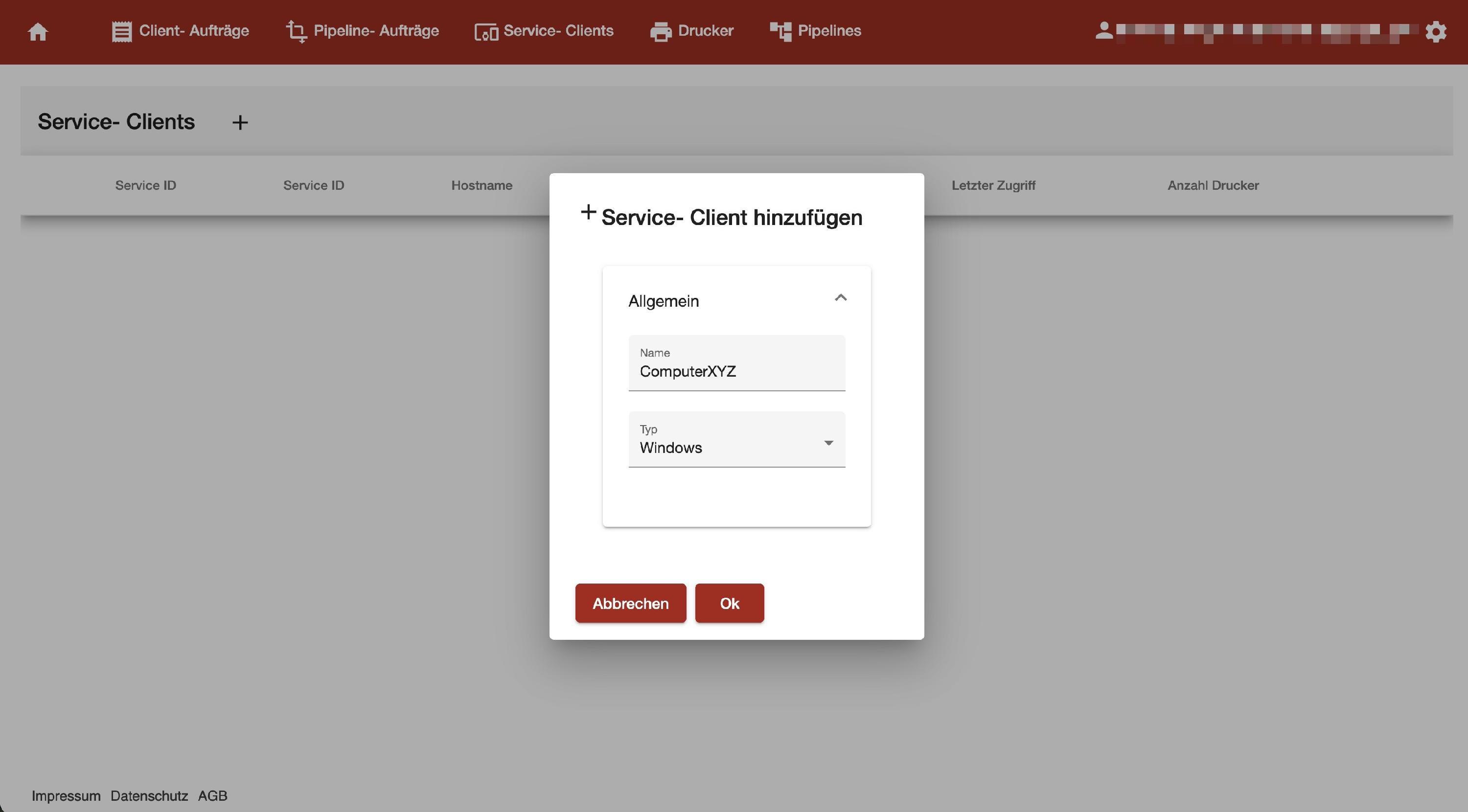Click the Service-Clients devices icon
The height and width of the screenshot is (812, 1468).
pos(486,32)
